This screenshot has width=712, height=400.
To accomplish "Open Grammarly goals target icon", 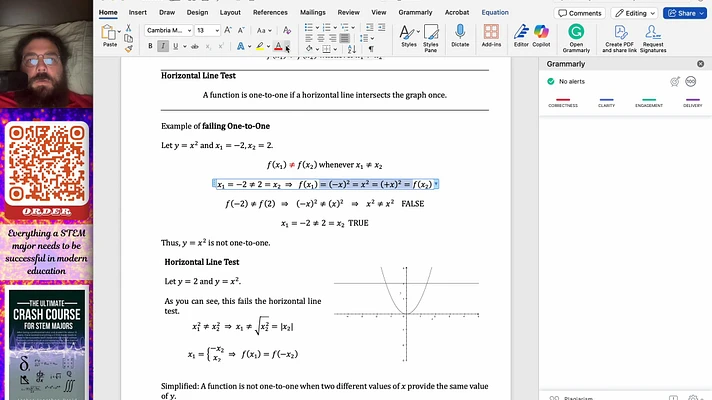I will coord(675,81).
